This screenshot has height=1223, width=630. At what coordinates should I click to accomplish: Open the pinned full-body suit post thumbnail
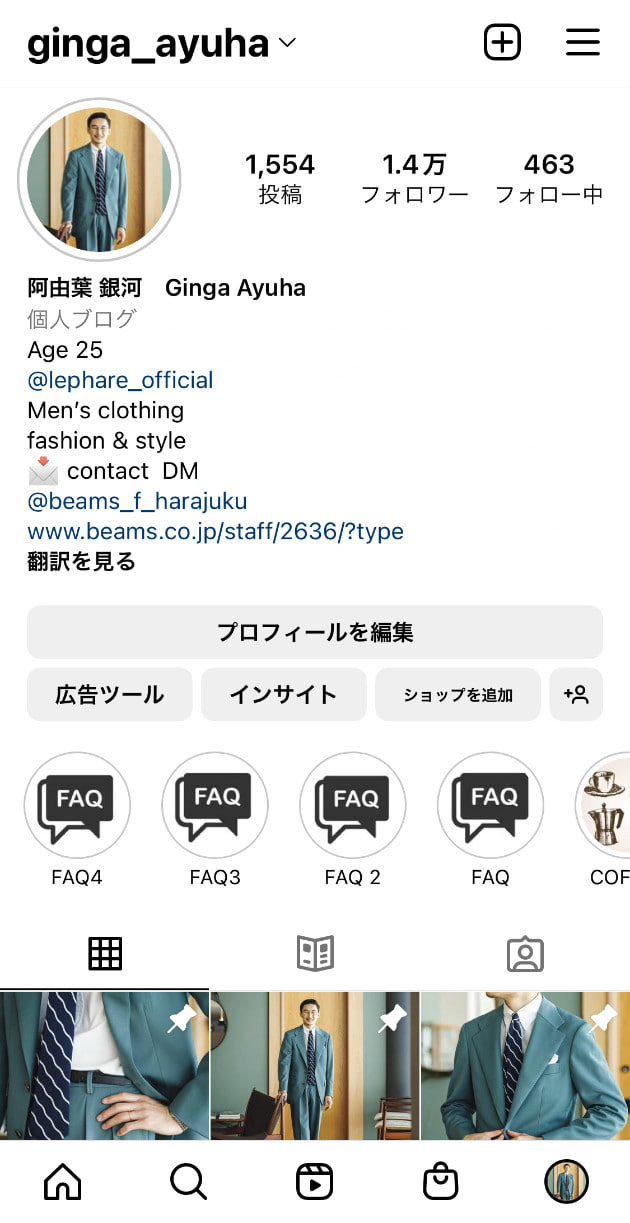[315, 1065]
